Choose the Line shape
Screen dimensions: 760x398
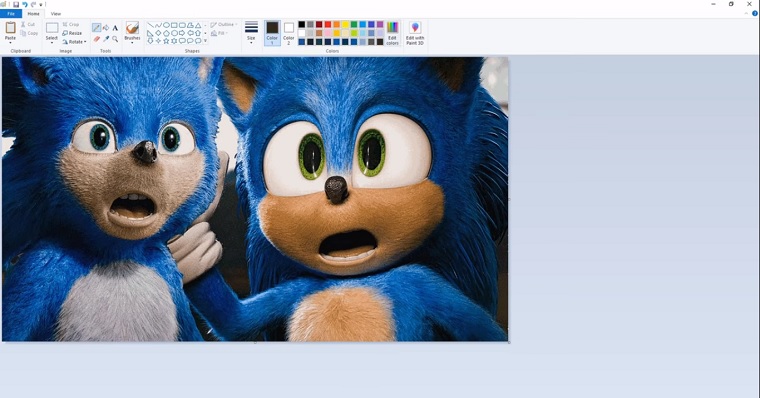pyautogui.click(x=150, y=25)
